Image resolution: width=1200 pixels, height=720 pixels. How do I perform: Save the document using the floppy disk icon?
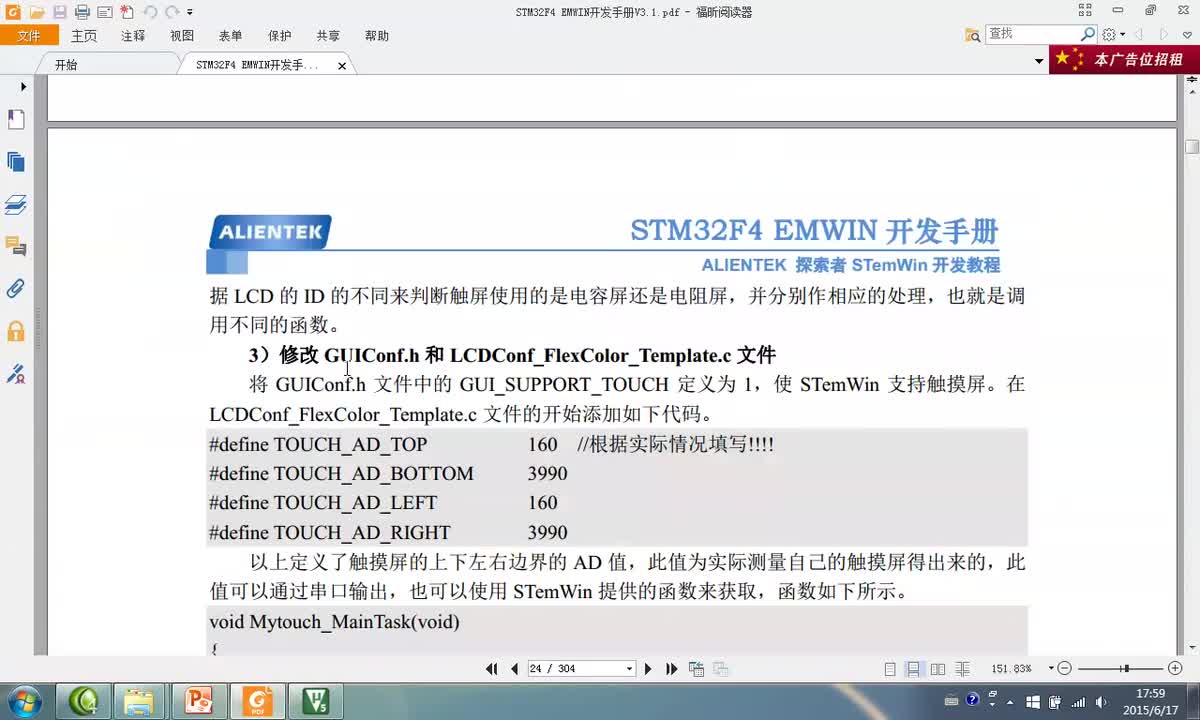[x=60, y=12]
